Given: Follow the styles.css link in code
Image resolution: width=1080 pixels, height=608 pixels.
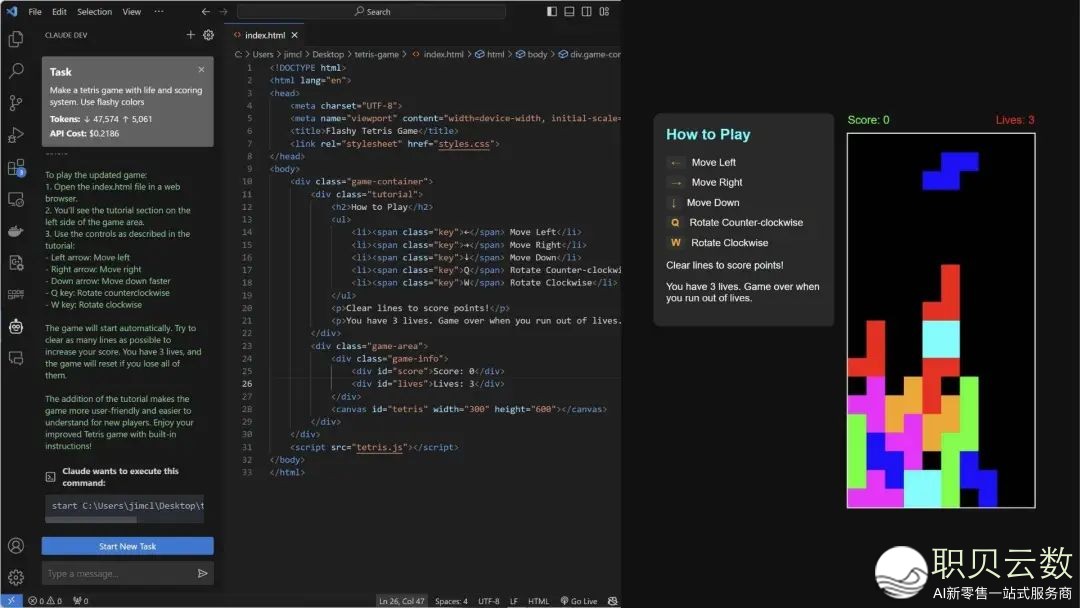Looking at the screenshot, I should point(464,144).
